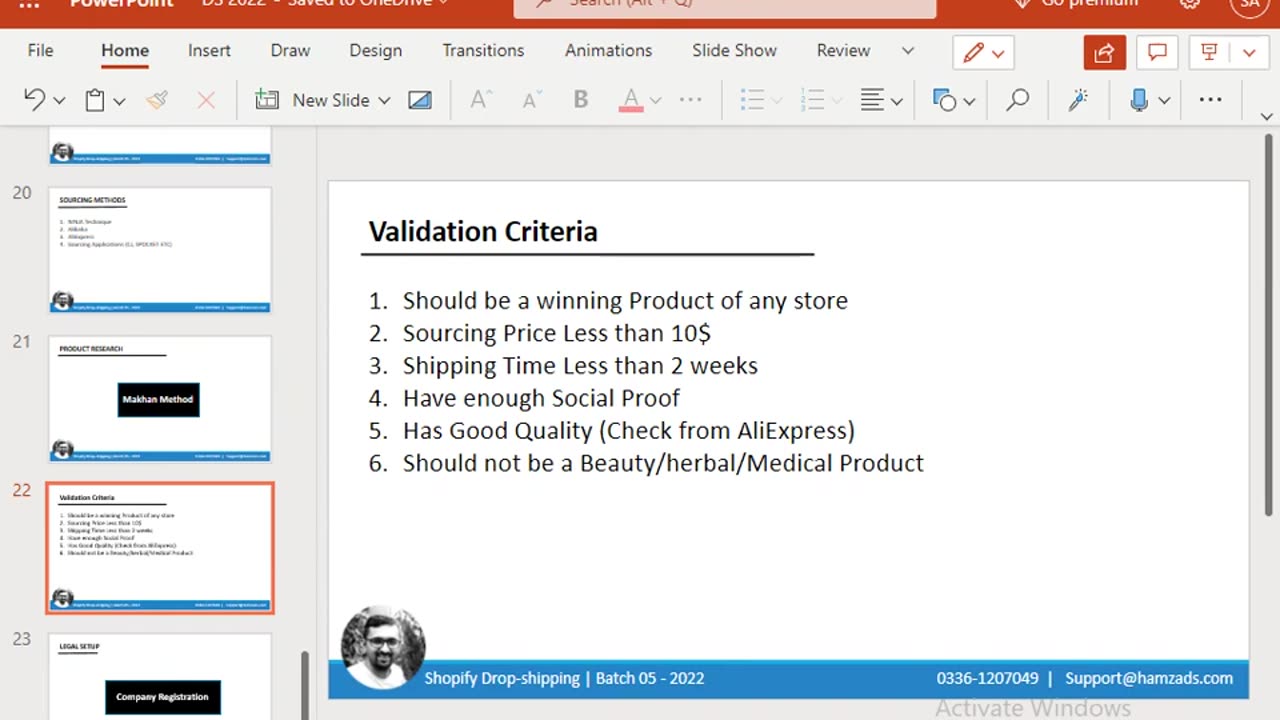Toggle bullet list
Image resolution: width=1280 pixels, height=720 pixels.
[x=752, y=100]
